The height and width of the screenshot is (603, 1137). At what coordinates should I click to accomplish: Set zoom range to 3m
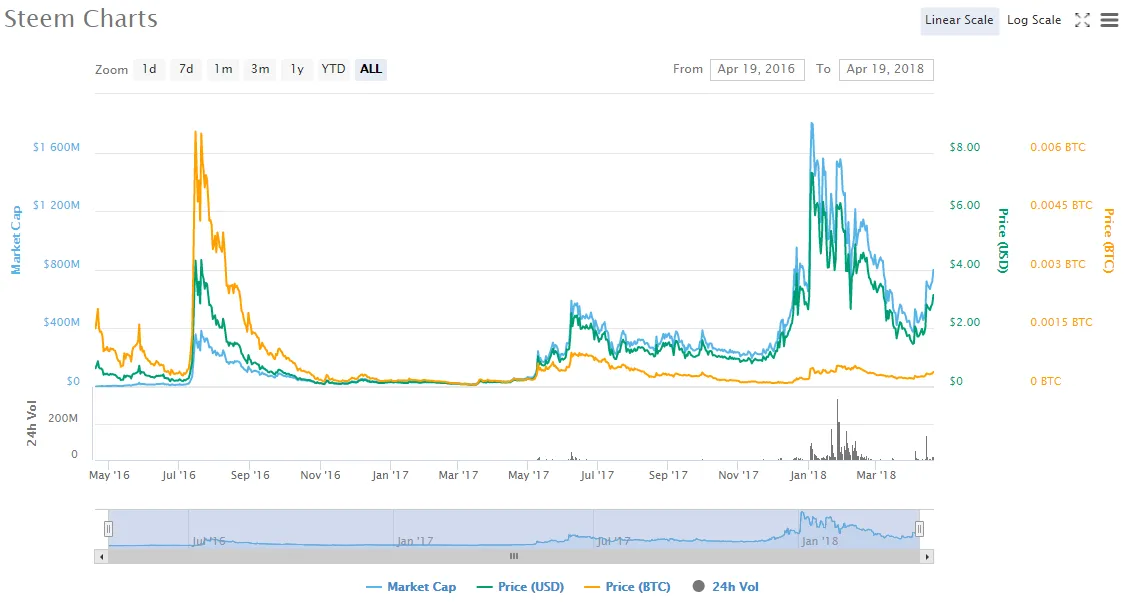coord(260,69)
